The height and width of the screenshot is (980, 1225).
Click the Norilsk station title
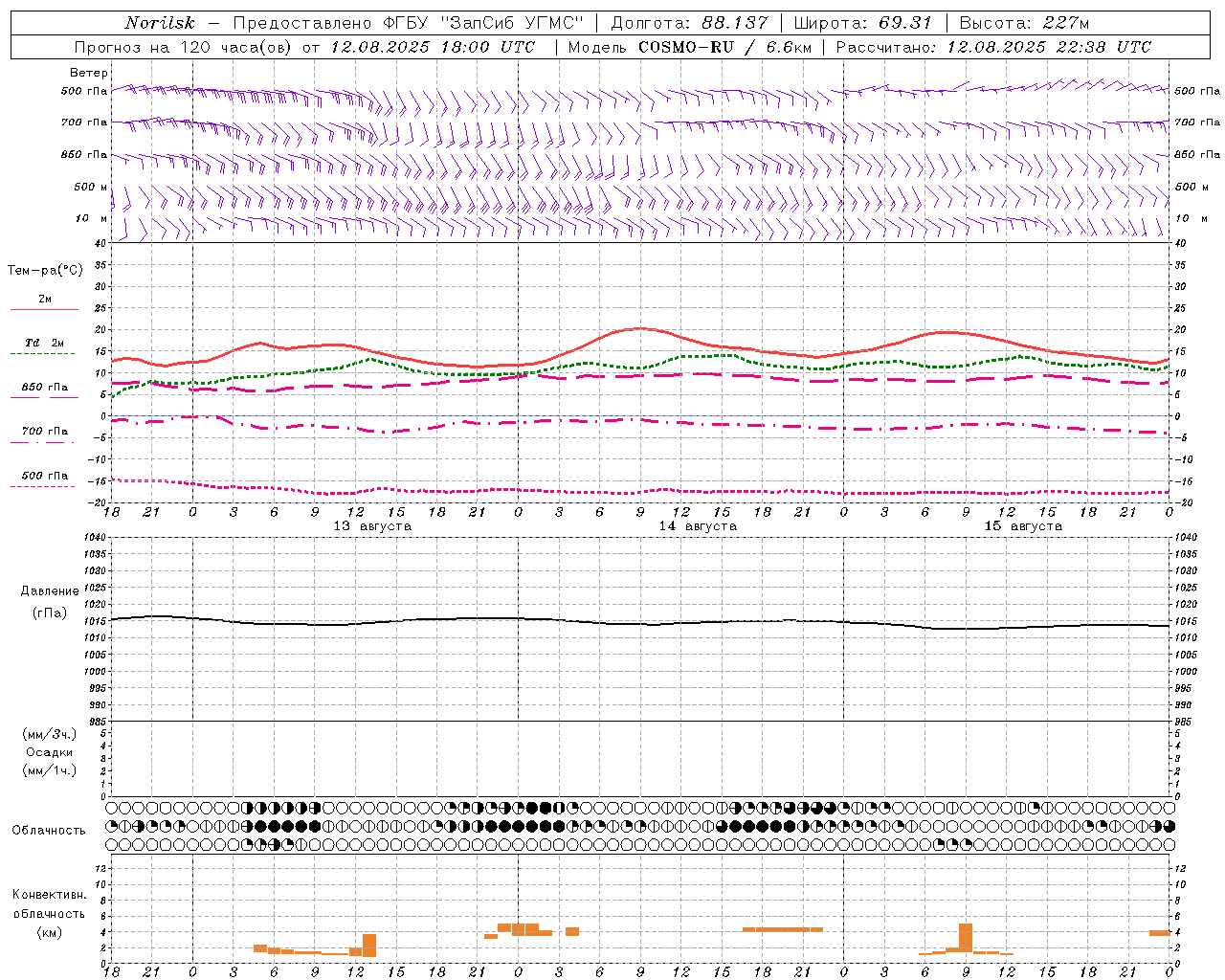click(x=160, y=23)
